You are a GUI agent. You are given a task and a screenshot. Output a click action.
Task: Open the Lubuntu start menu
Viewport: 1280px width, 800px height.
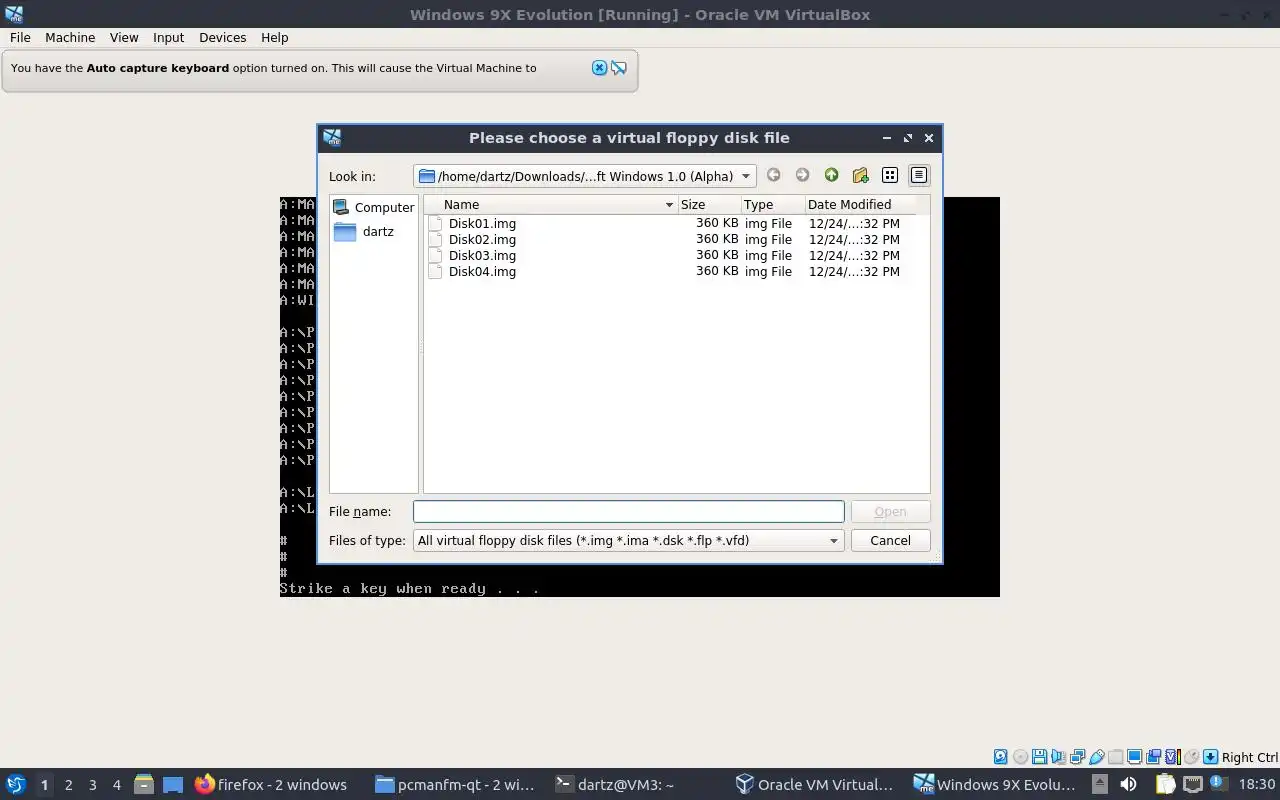15,784
